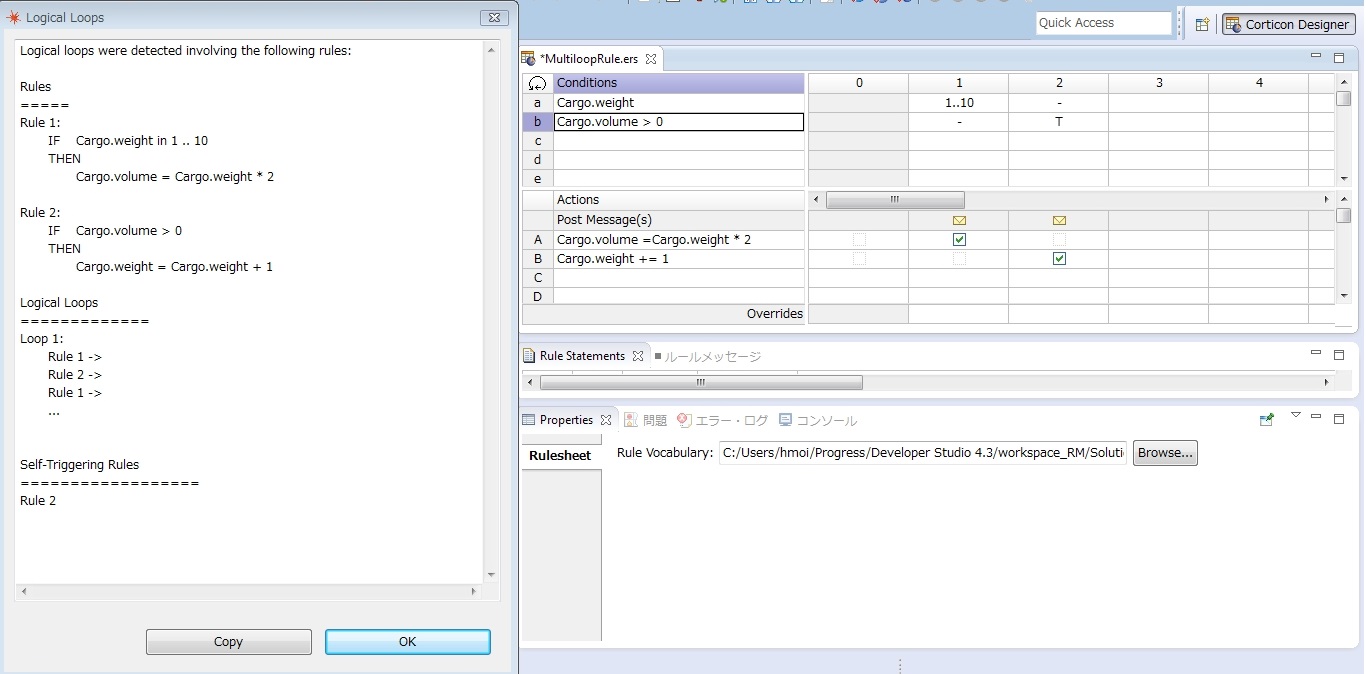
Task: Click the 'Rule 2:' line in dialog
Action: [x=40, y=213]
